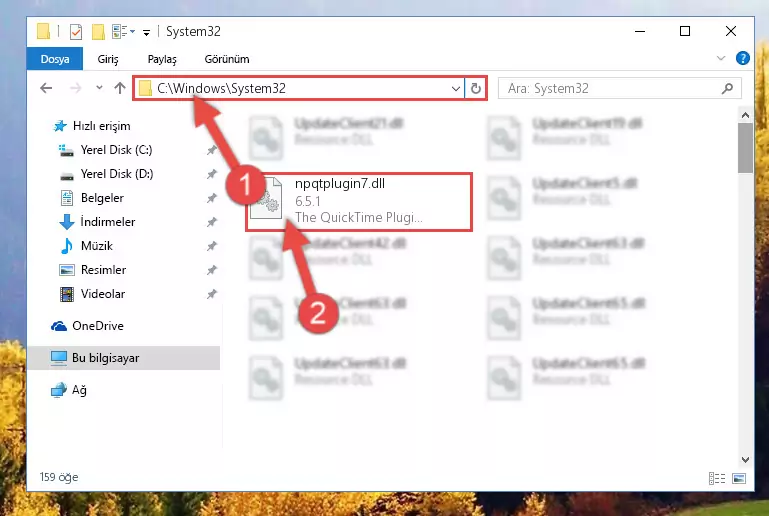This screenshot has width=769, height=516.
Task: Open the Customize Quick Access Toolbar dropdown arrow
Action: (x=146, y=33)
